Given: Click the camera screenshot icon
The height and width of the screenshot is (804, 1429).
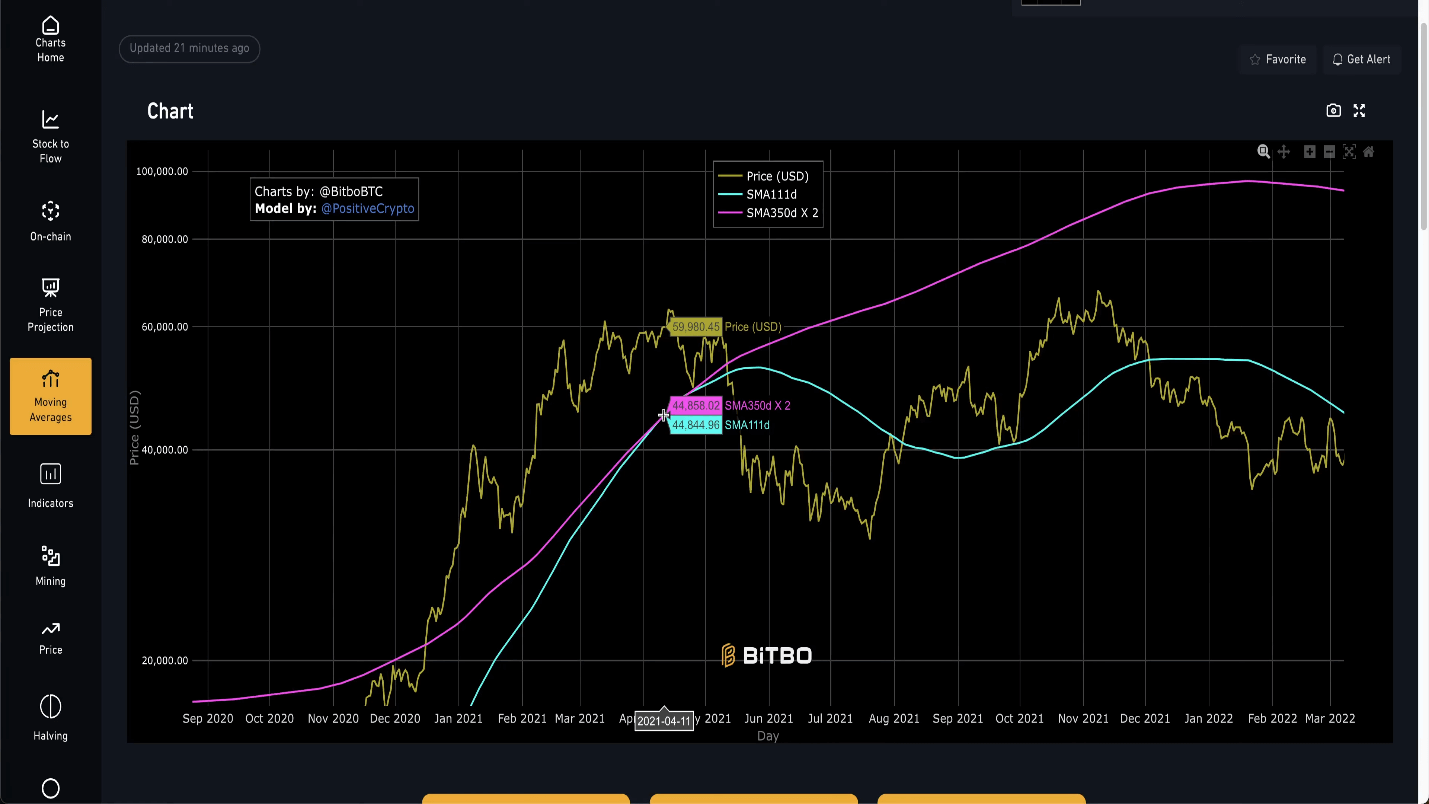Looking at the screenshot, I should (1333, 111).
